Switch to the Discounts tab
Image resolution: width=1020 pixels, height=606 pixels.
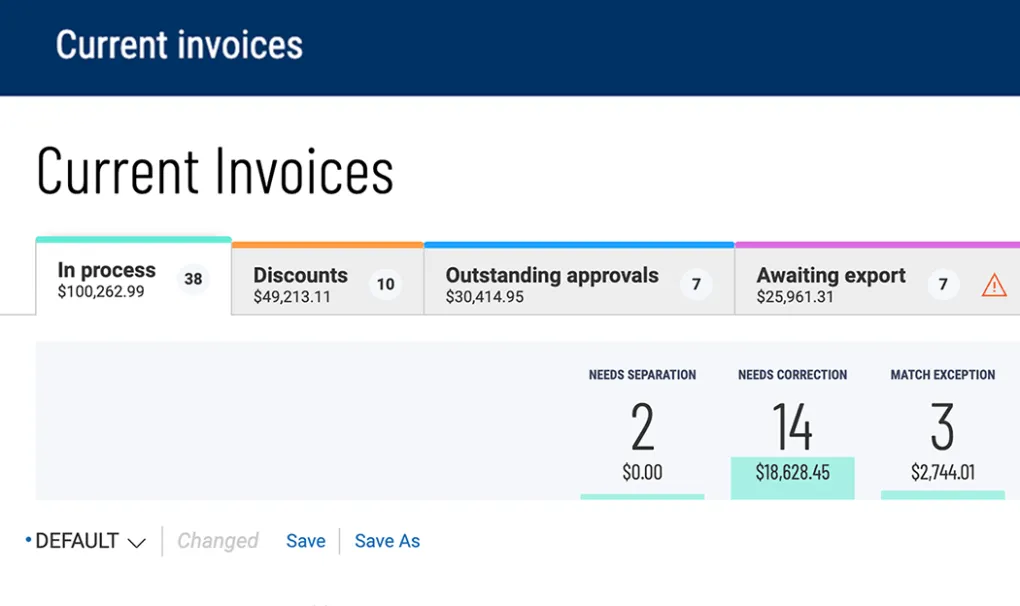click(300, 284)
